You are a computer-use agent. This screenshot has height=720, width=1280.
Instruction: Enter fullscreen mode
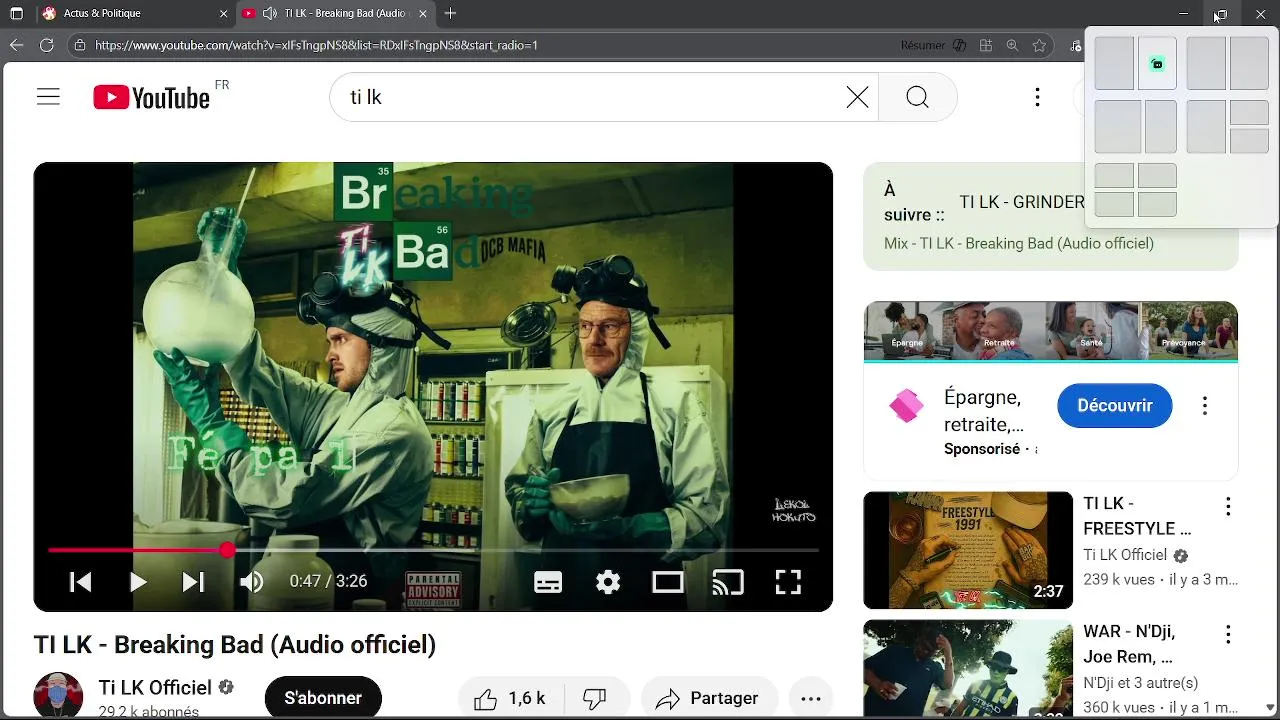pos(789,582)
